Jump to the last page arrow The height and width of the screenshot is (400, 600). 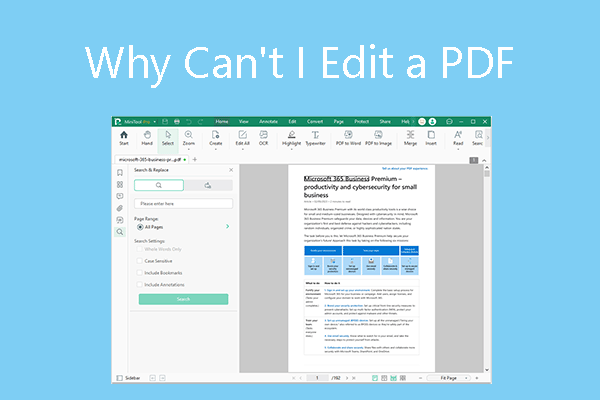click(x=354, y=378)
